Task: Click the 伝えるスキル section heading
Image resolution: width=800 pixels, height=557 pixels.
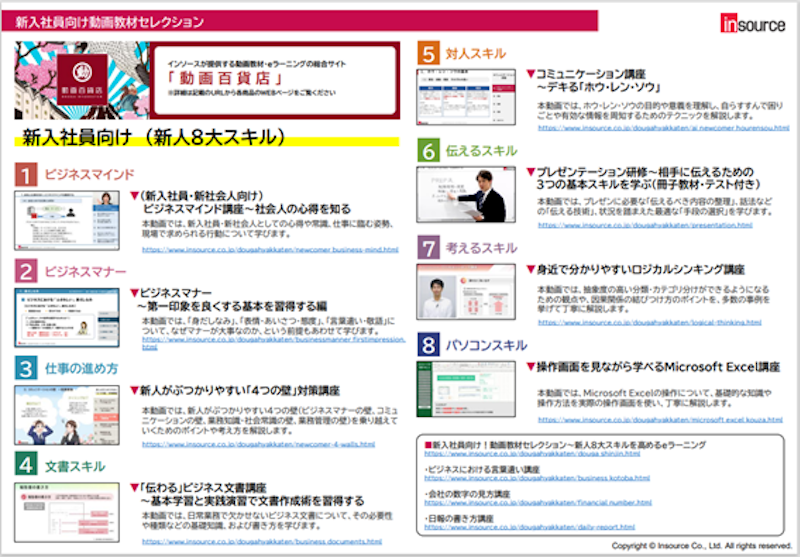Action: pyautogui.click(x=482, y=151)
